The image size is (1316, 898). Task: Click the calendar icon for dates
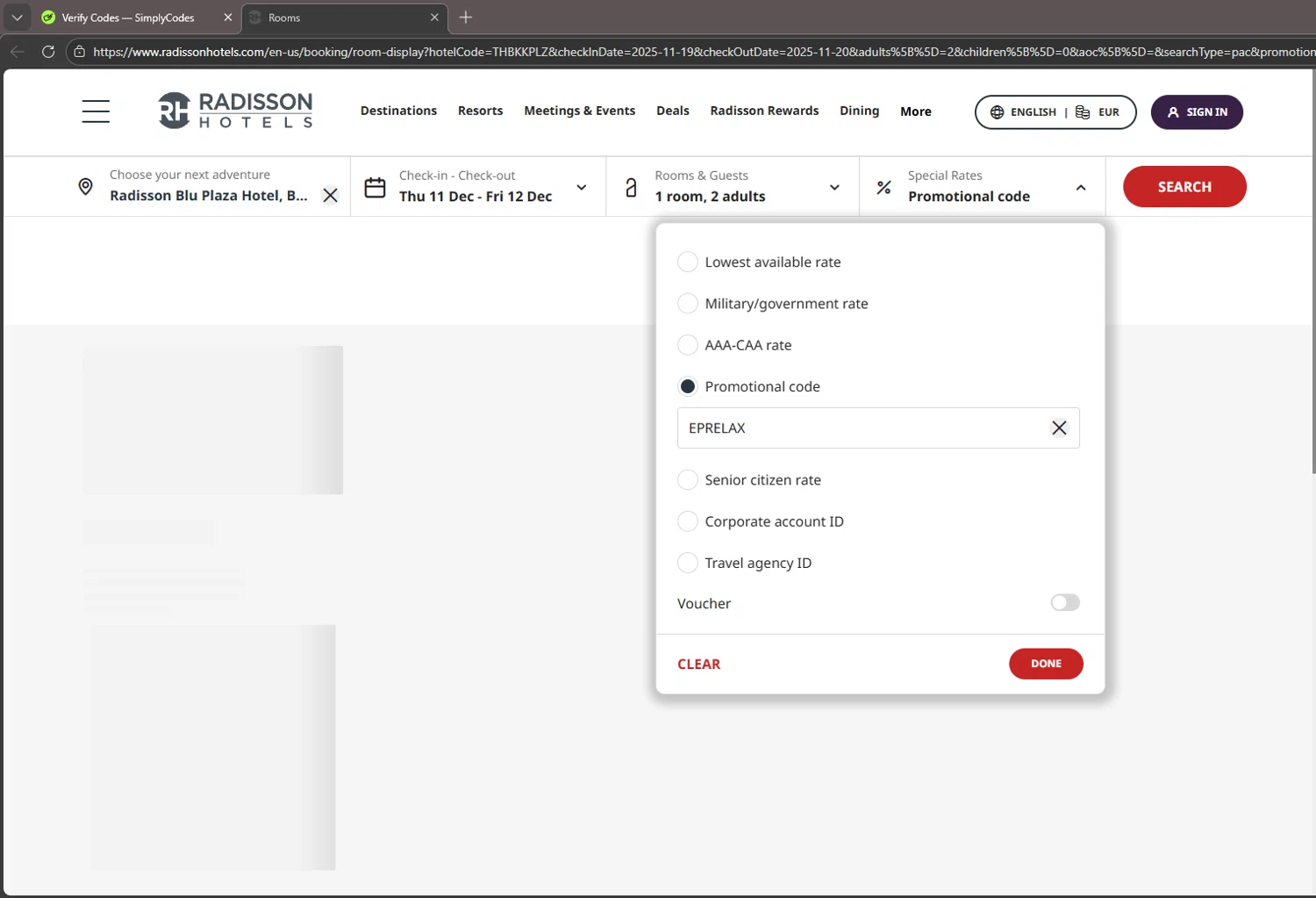pyautogui.click(x=375, y=187)
